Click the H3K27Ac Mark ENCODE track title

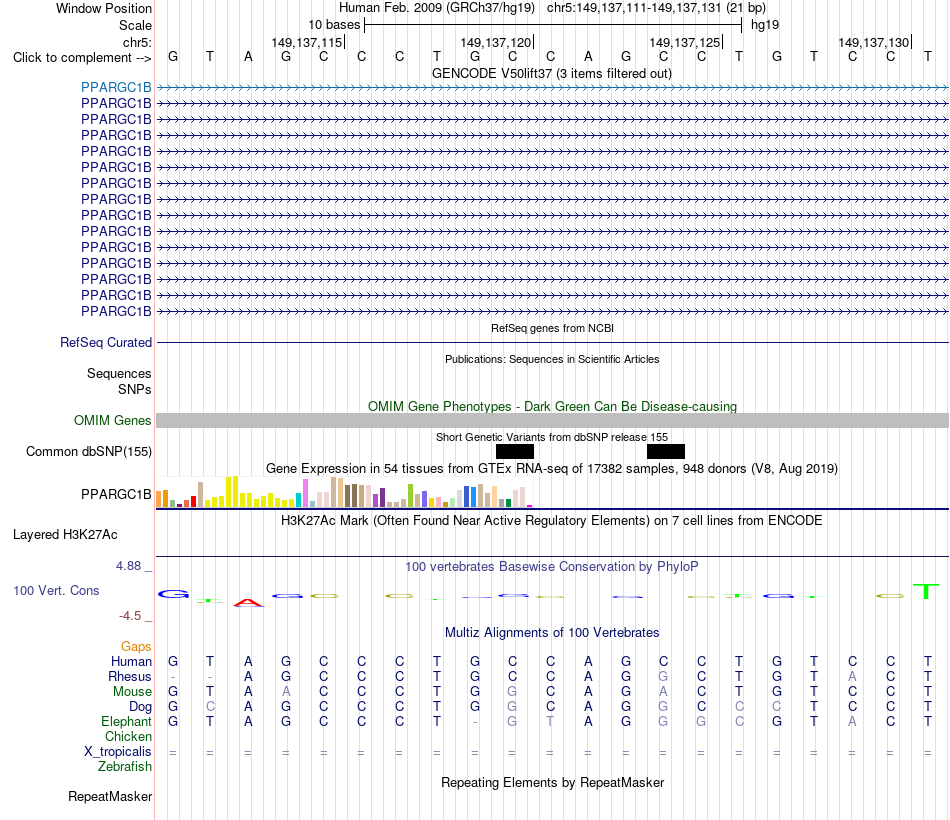(552, 521)
